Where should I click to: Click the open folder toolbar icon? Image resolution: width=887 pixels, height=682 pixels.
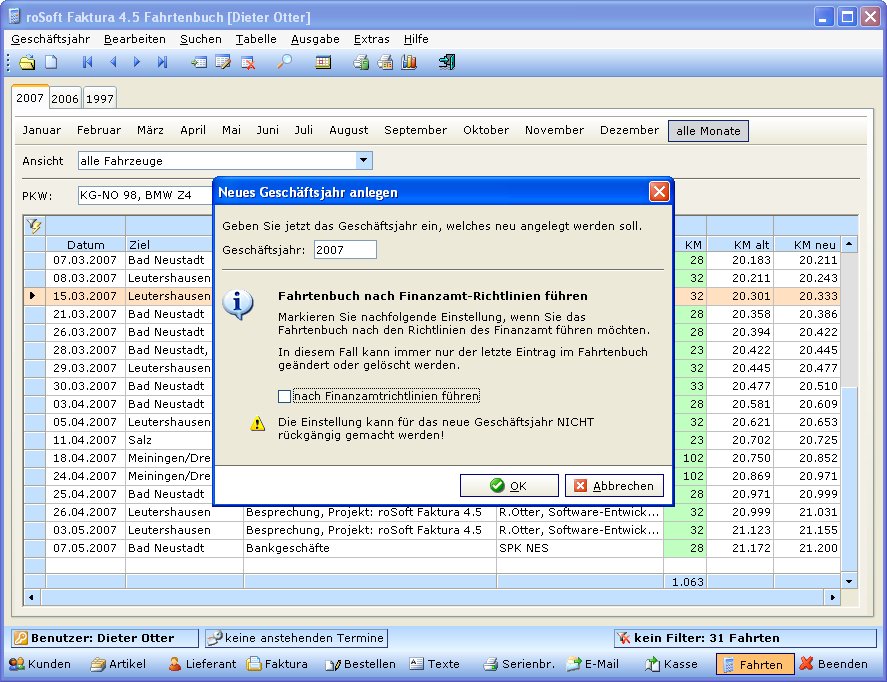27,62
